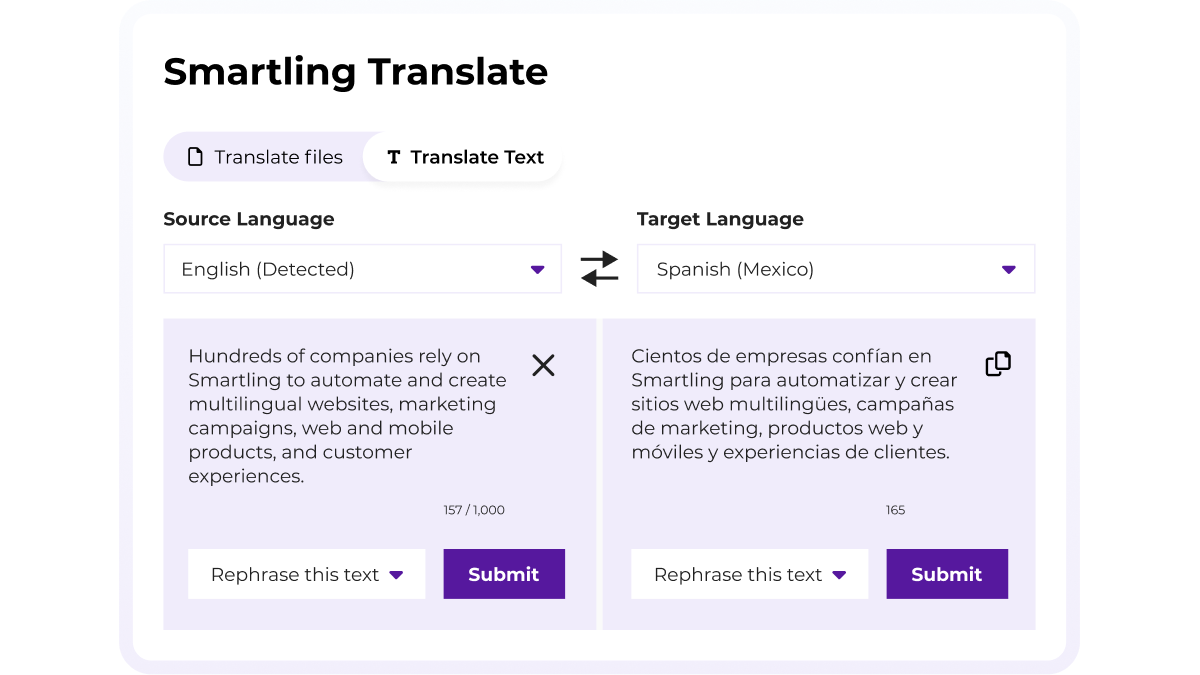
Task: Open the Spanish (Mexico) target language dropdown
Action: click(x=835, y=269)
